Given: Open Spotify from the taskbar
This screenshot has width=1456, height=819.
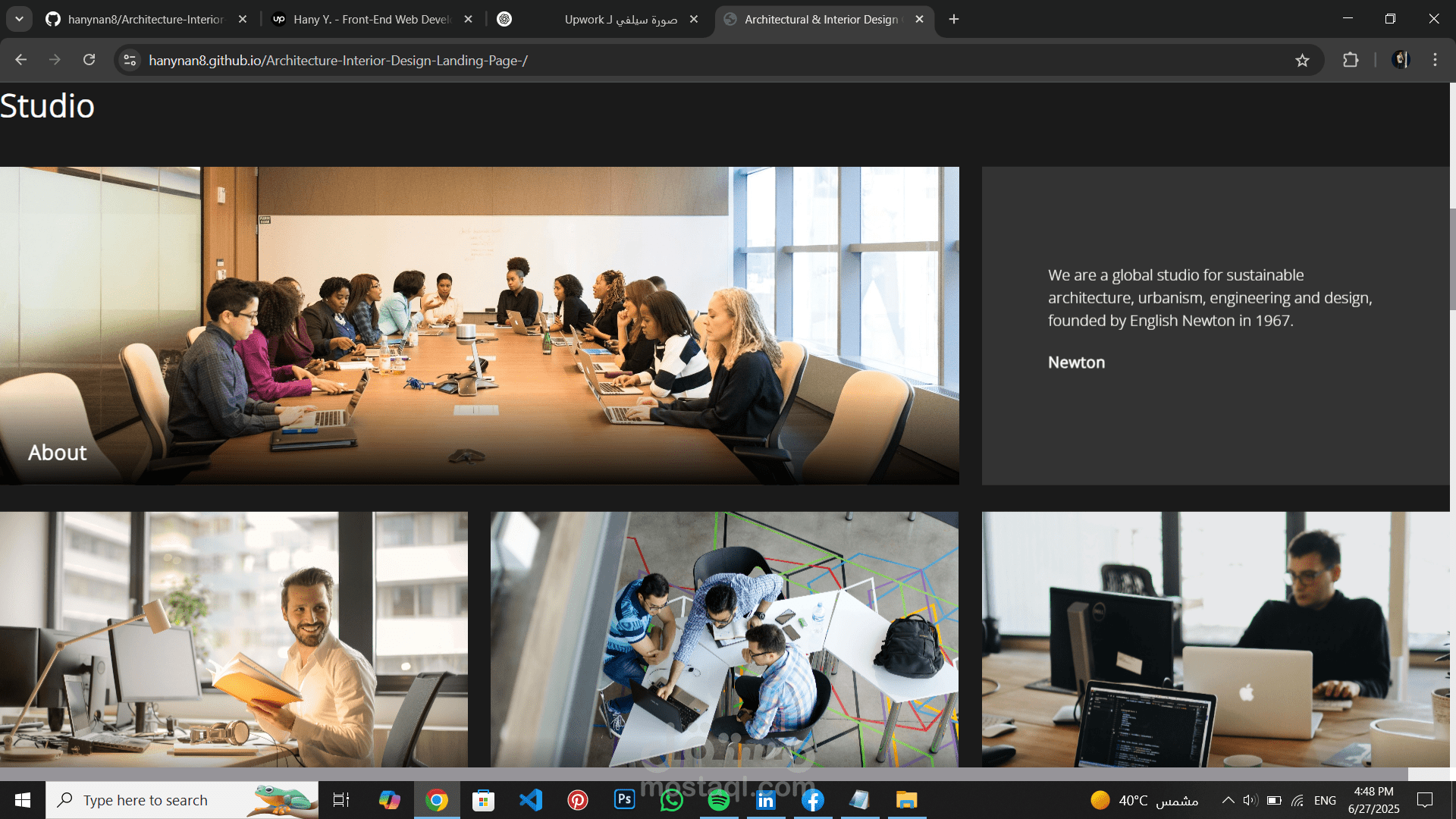Looking at the screenshot, I should point(718,800).
